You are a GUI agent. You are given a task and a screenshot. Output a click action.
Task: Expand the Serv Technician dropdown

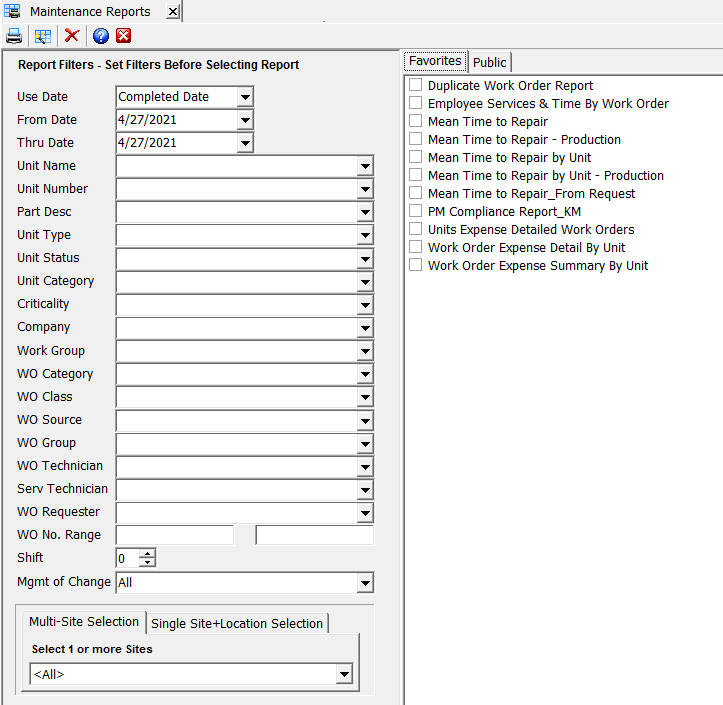(x=365, y=490)
